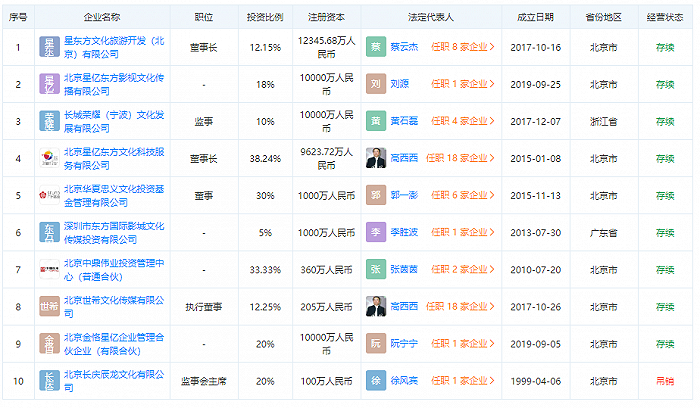This screenshot has height=408, width=700.
Task: Click the purple 星亿 company logo icon
Action: tap(50, 84)
